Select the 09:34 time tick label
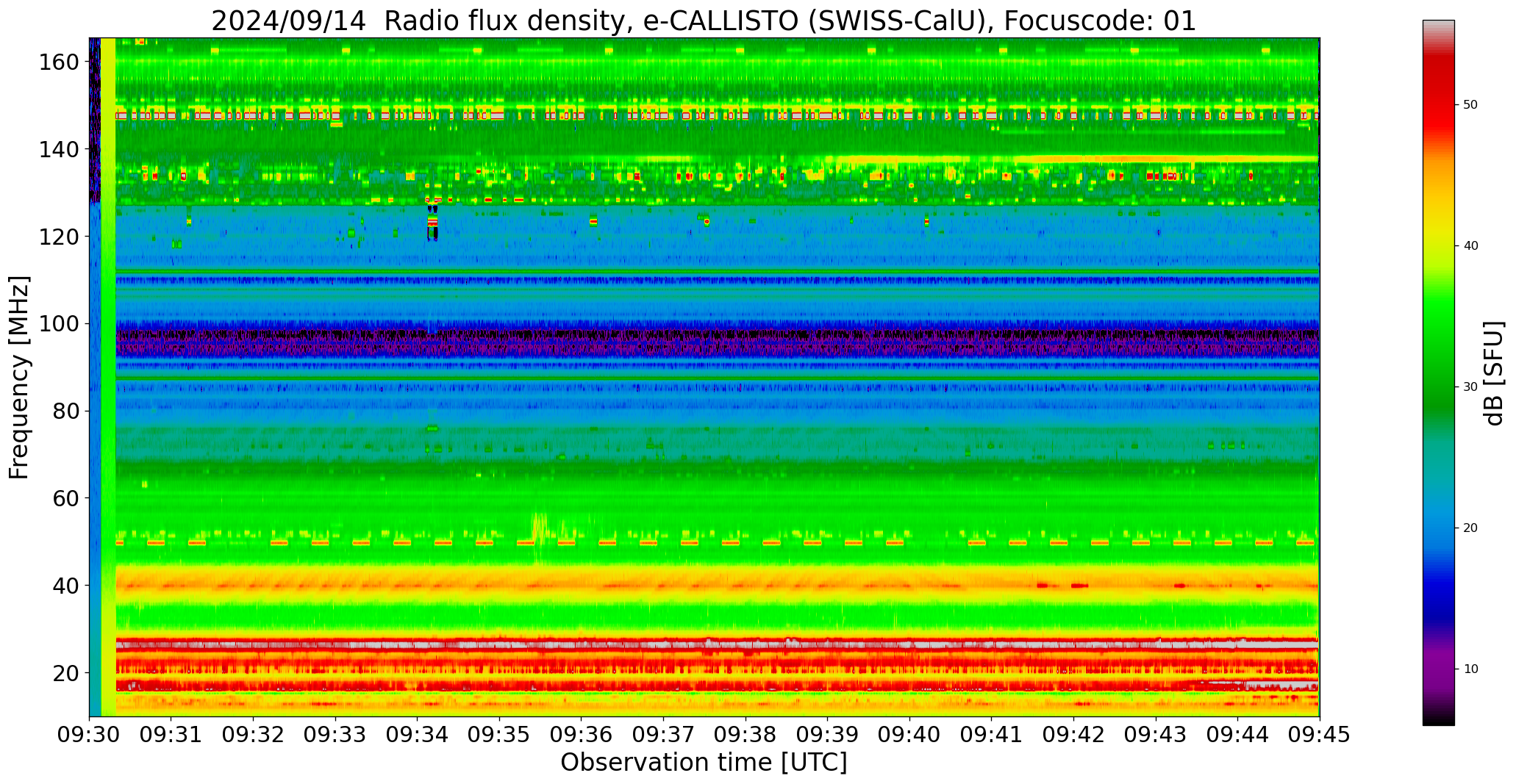 click(418, 735)
